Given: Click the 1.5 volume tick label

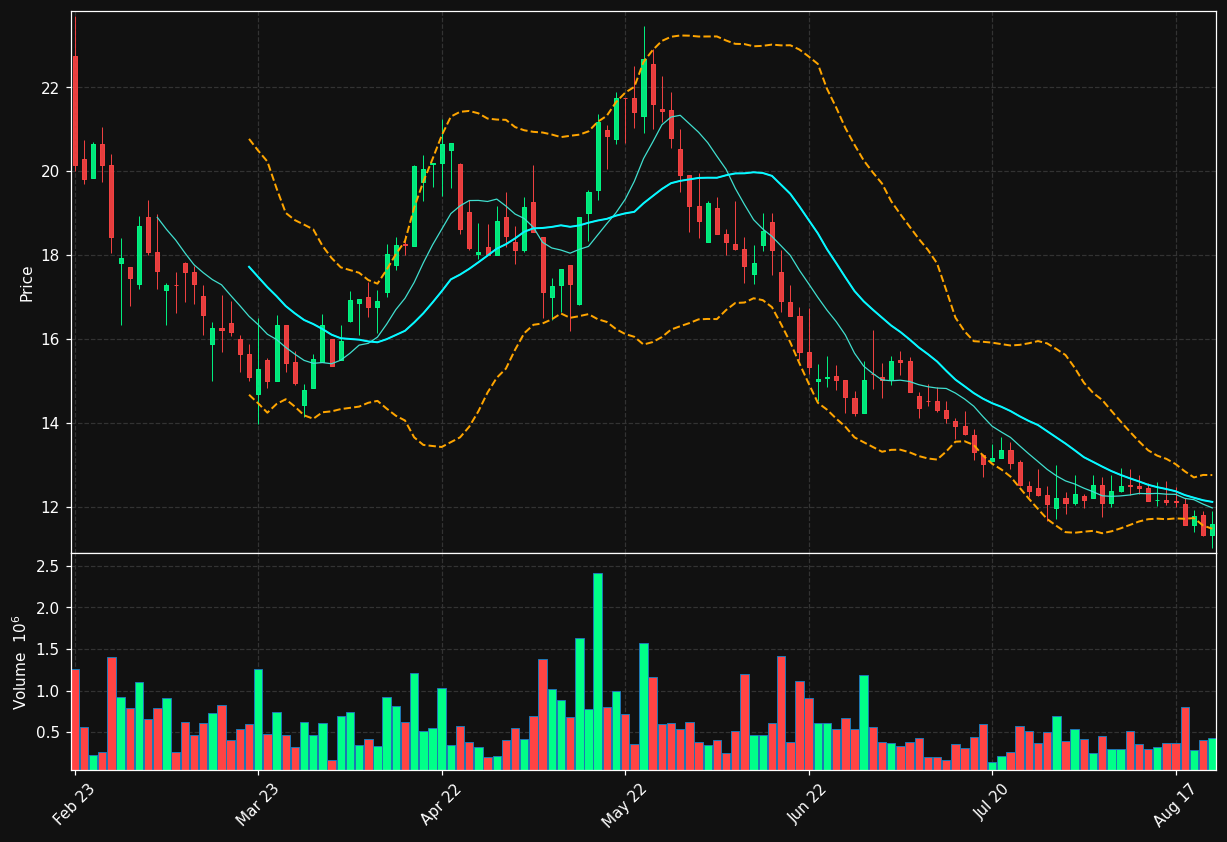Looking at the screenshot, I should coord(49,650).
